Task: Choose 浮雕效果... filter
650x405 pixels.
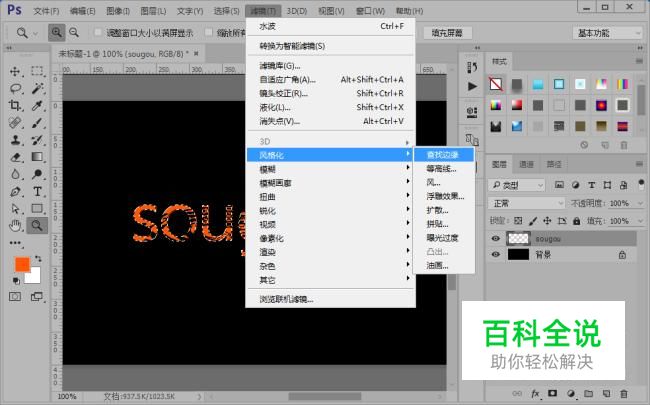Action: point(444,196)
